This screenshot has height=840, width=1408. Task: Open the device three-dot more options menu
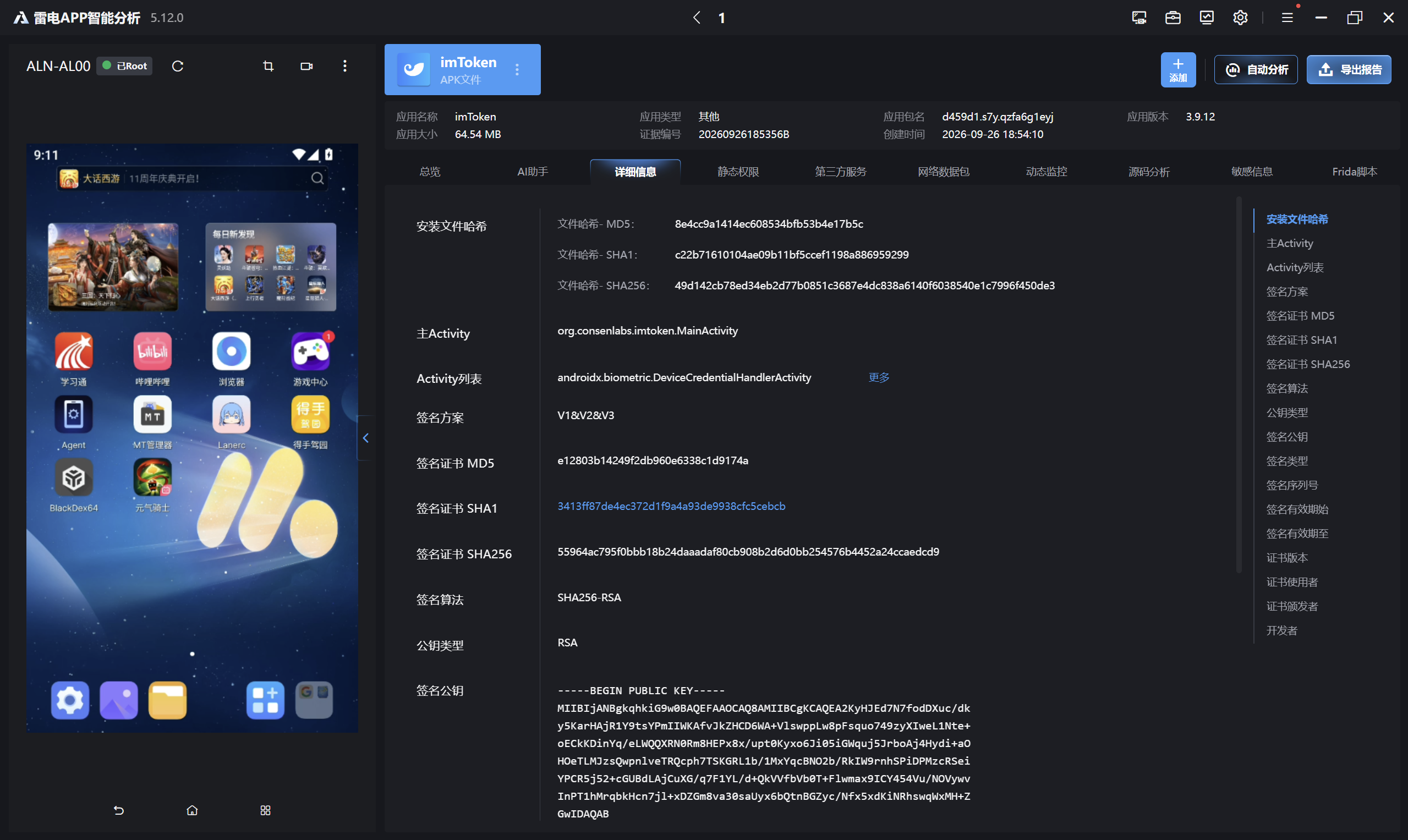coord(345,66)
